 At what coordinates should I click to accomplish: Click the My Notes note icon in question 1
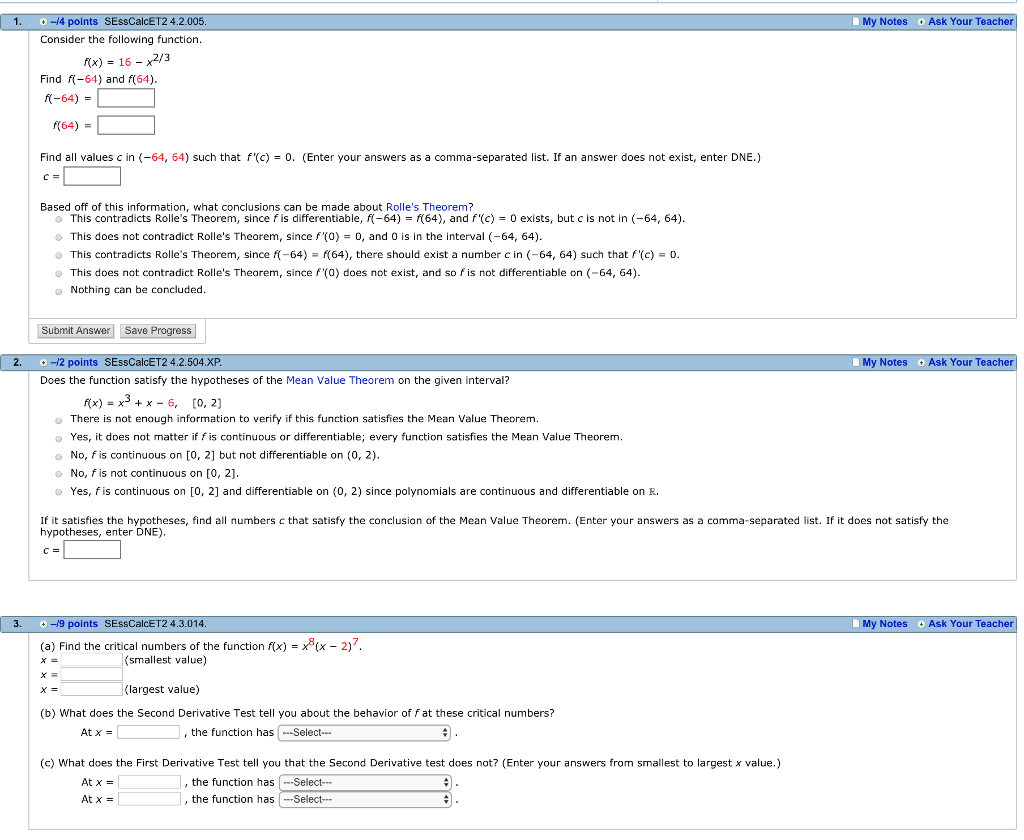tap(856, 22)
